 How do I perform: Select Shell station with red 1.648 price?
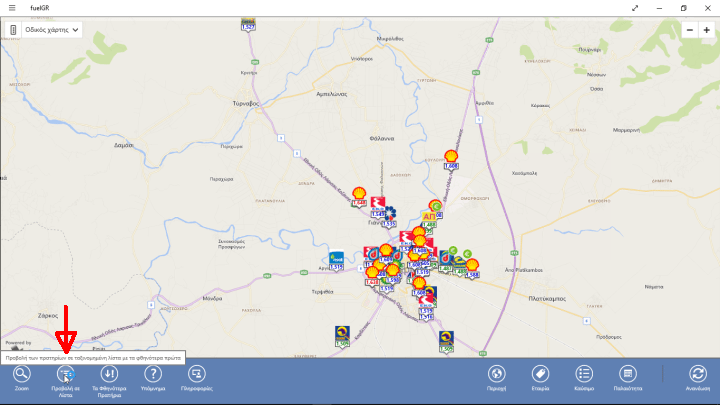point(359,197)
